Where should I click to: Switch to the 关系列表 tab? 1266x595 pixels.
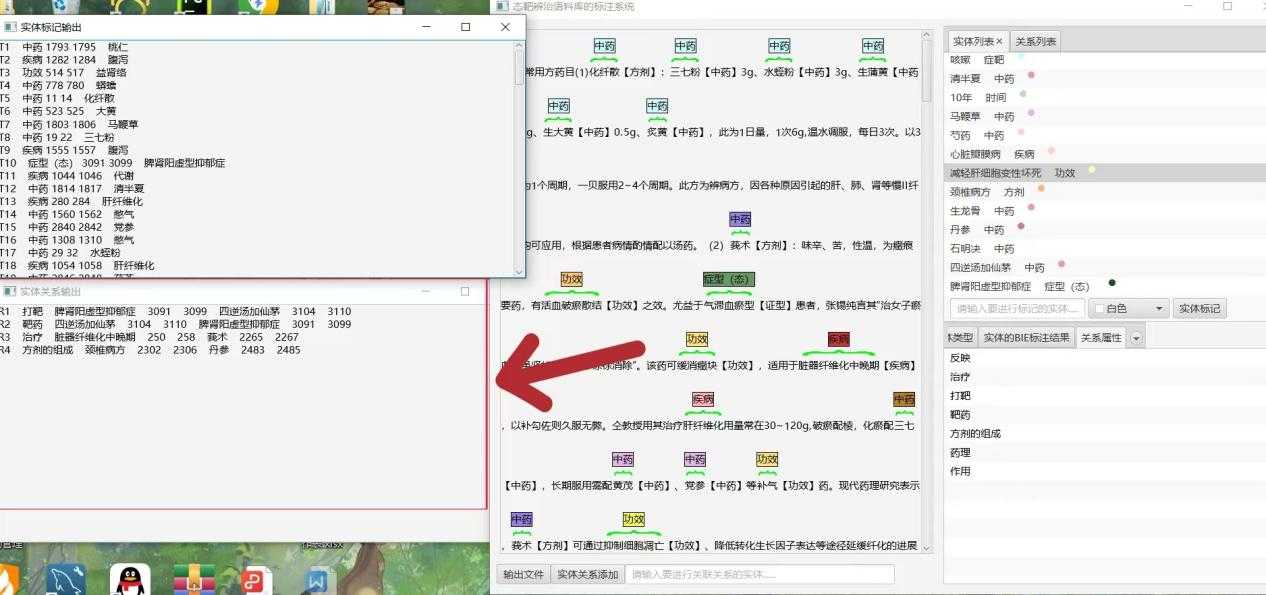[x=1035, y=41]
